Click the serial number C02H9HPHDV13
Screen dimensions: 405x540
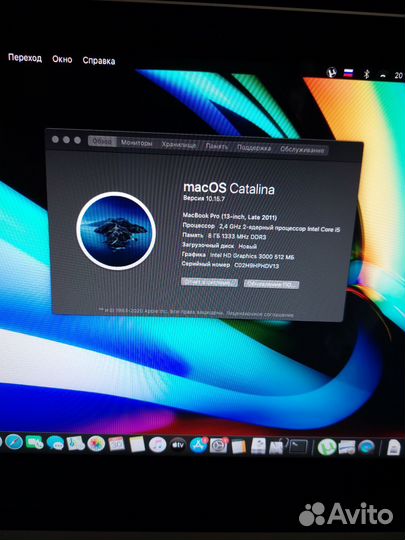pyautogui.click(x=257, y=266)
